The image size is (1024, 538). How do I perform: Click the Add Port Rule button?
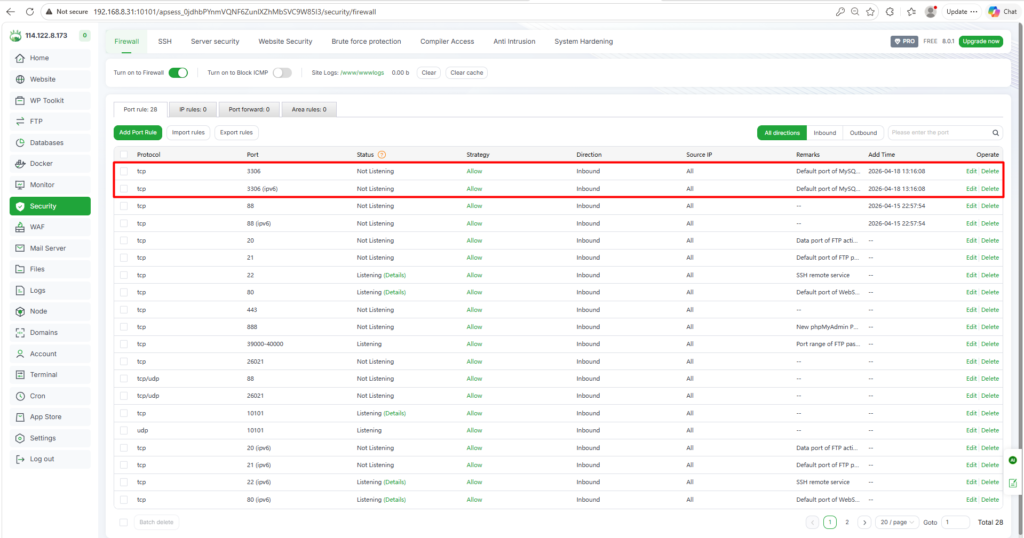[x=137, y=132]
